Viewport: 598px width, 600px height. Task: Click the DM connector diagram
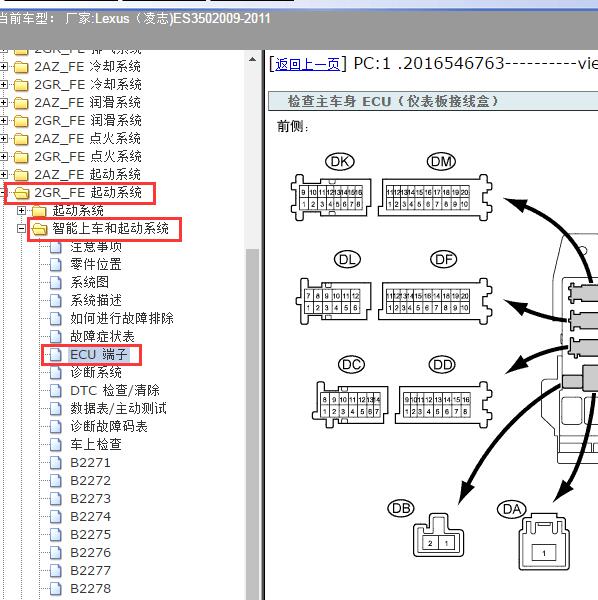point(435,197)
